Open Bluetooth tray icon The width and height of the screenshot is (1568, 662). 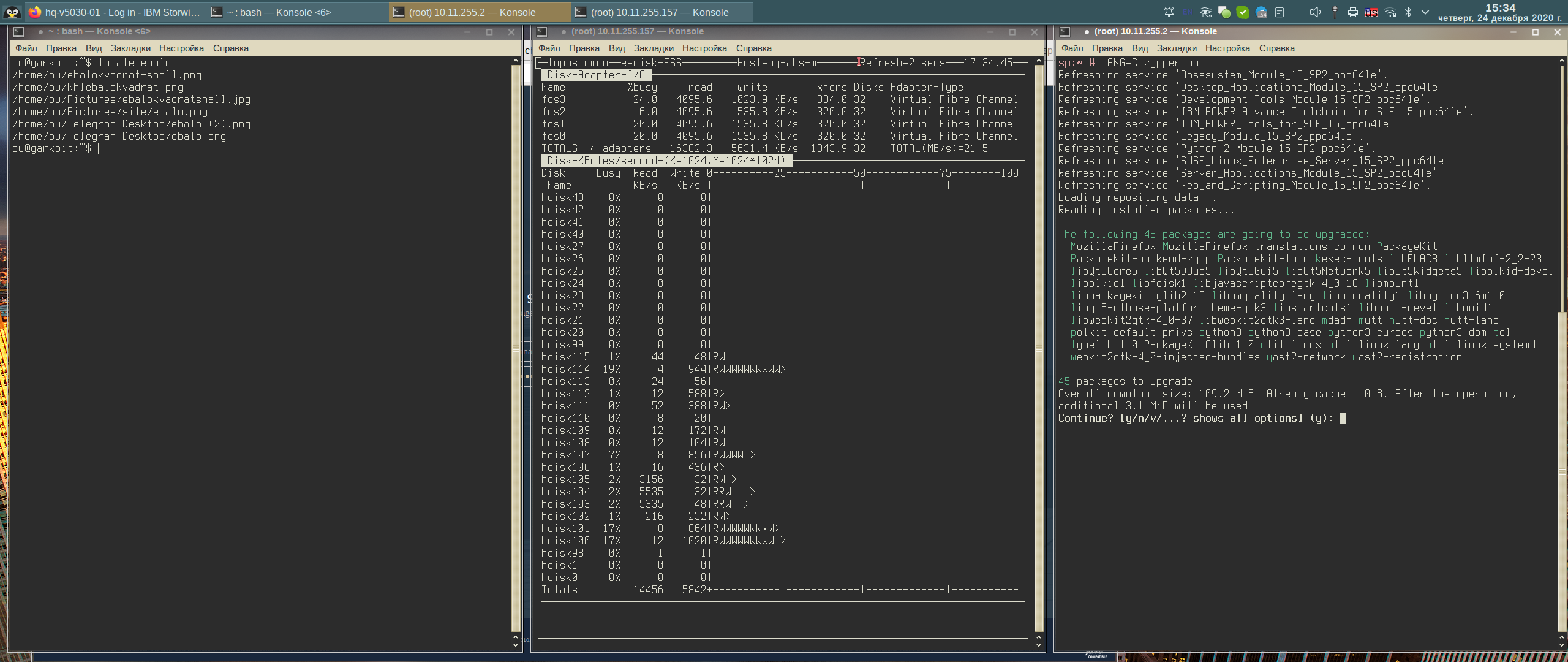tap(1408, 12)
